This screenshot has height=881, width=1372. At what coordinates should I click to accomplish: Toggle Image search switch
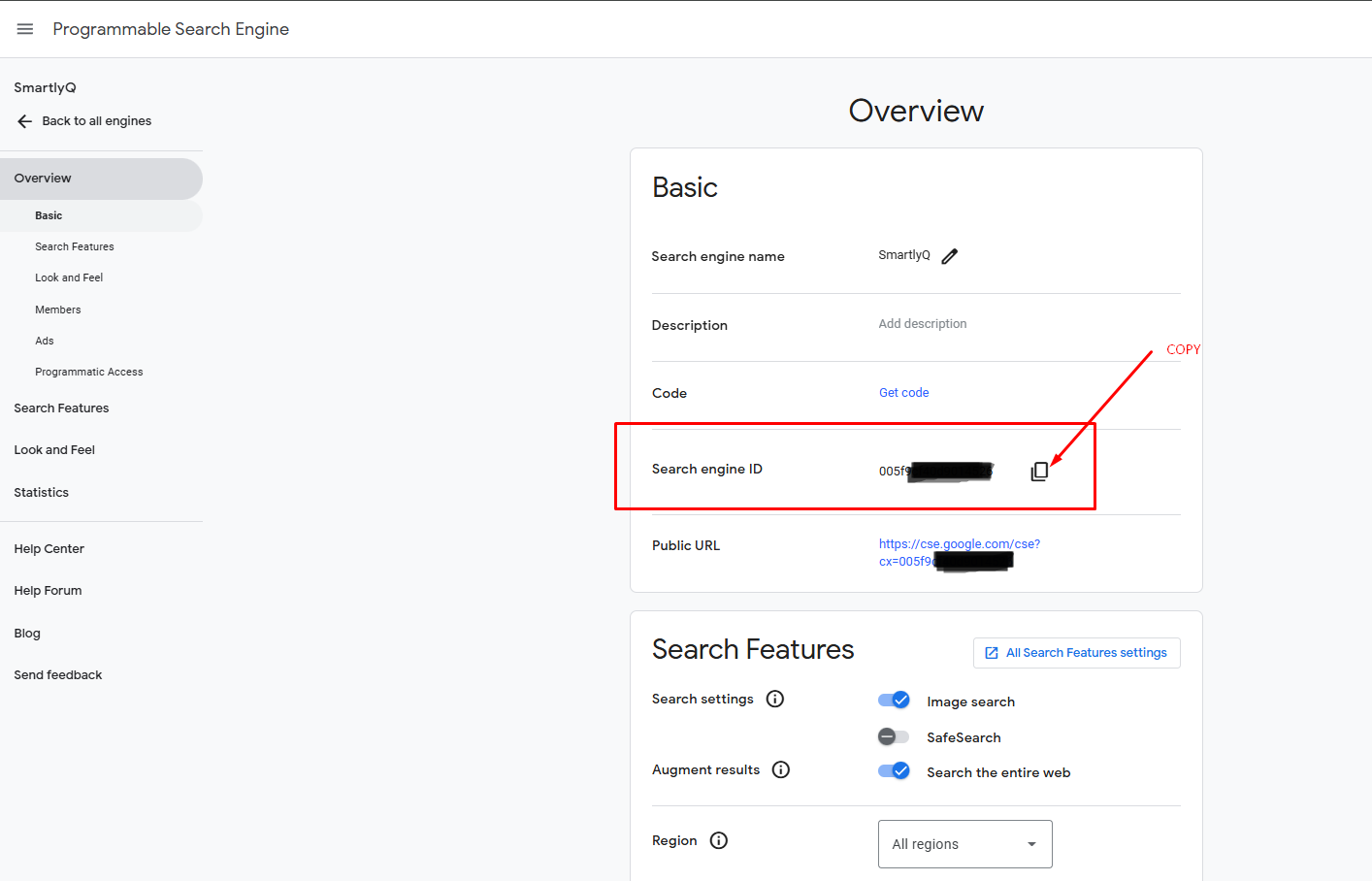[894, 701]
